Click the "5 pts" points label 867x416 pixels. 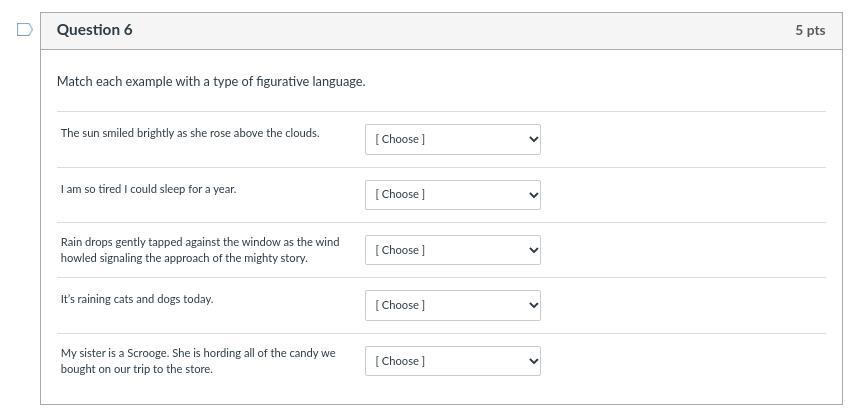click(x=810, y=30)
